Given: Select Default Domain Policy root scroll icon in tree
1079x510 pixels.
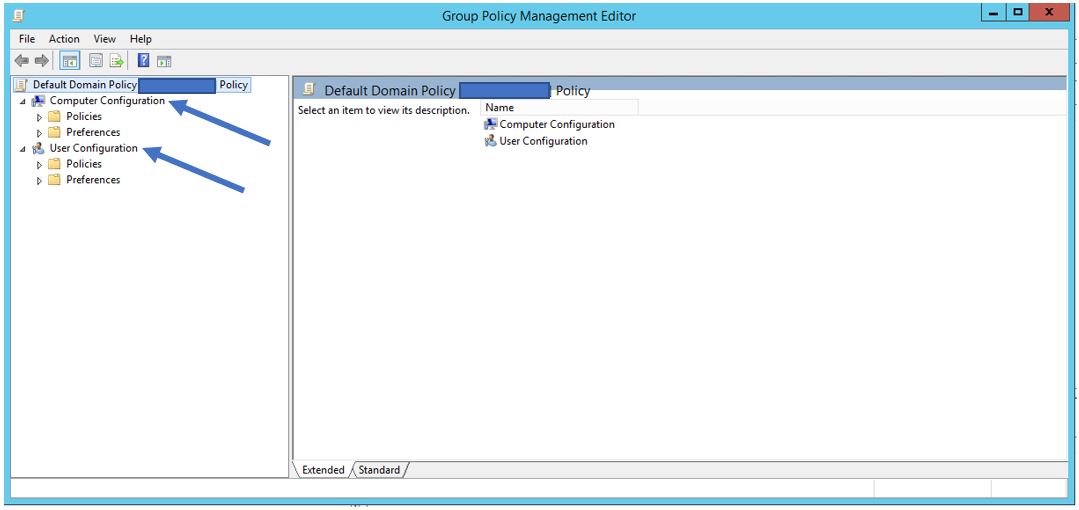Looking at the screenshot, I should click(21, 85).
